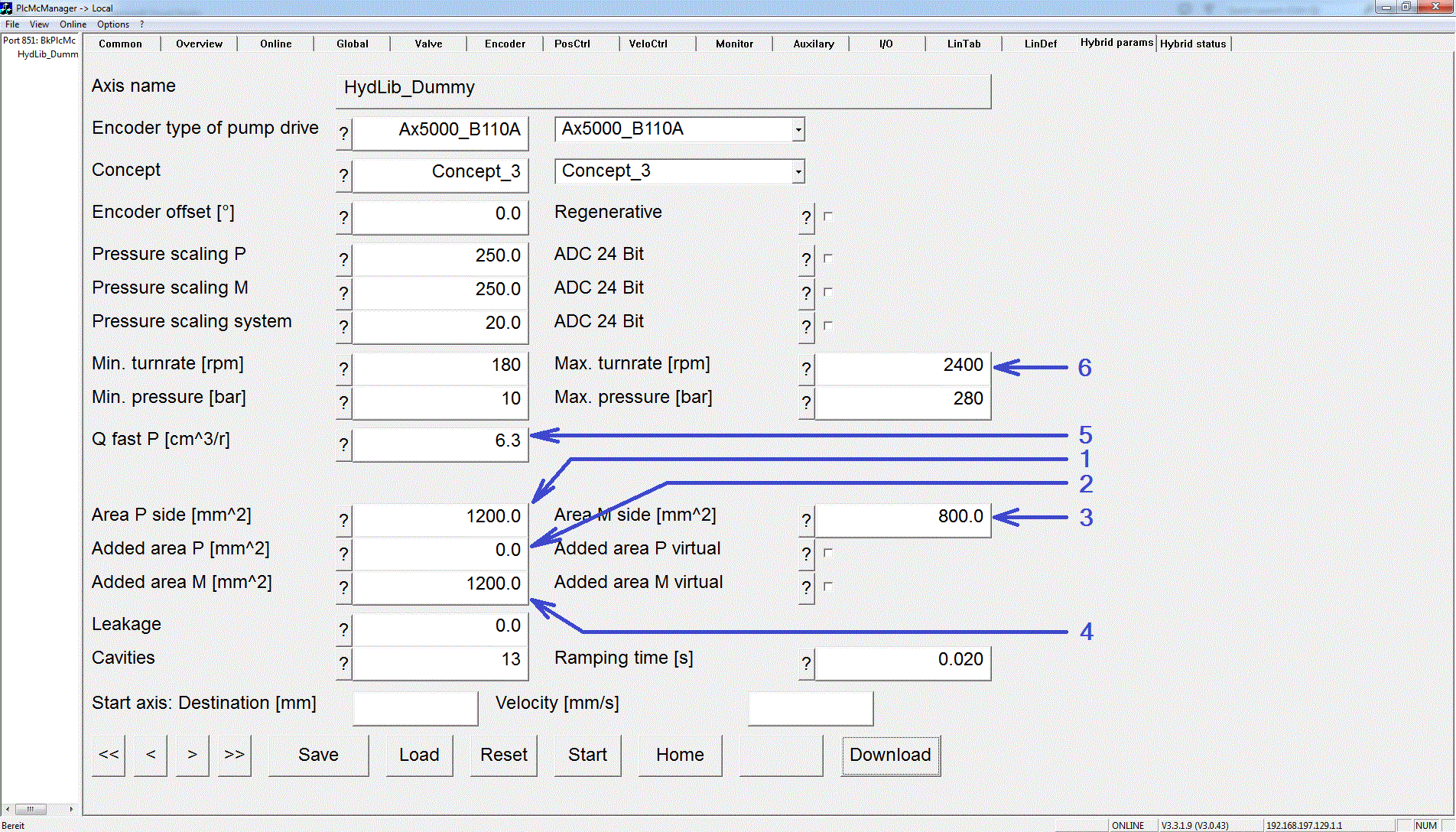Click the '?' help button next to Concept
This screenshot has height=832, width=1456.
click(344, 176)
